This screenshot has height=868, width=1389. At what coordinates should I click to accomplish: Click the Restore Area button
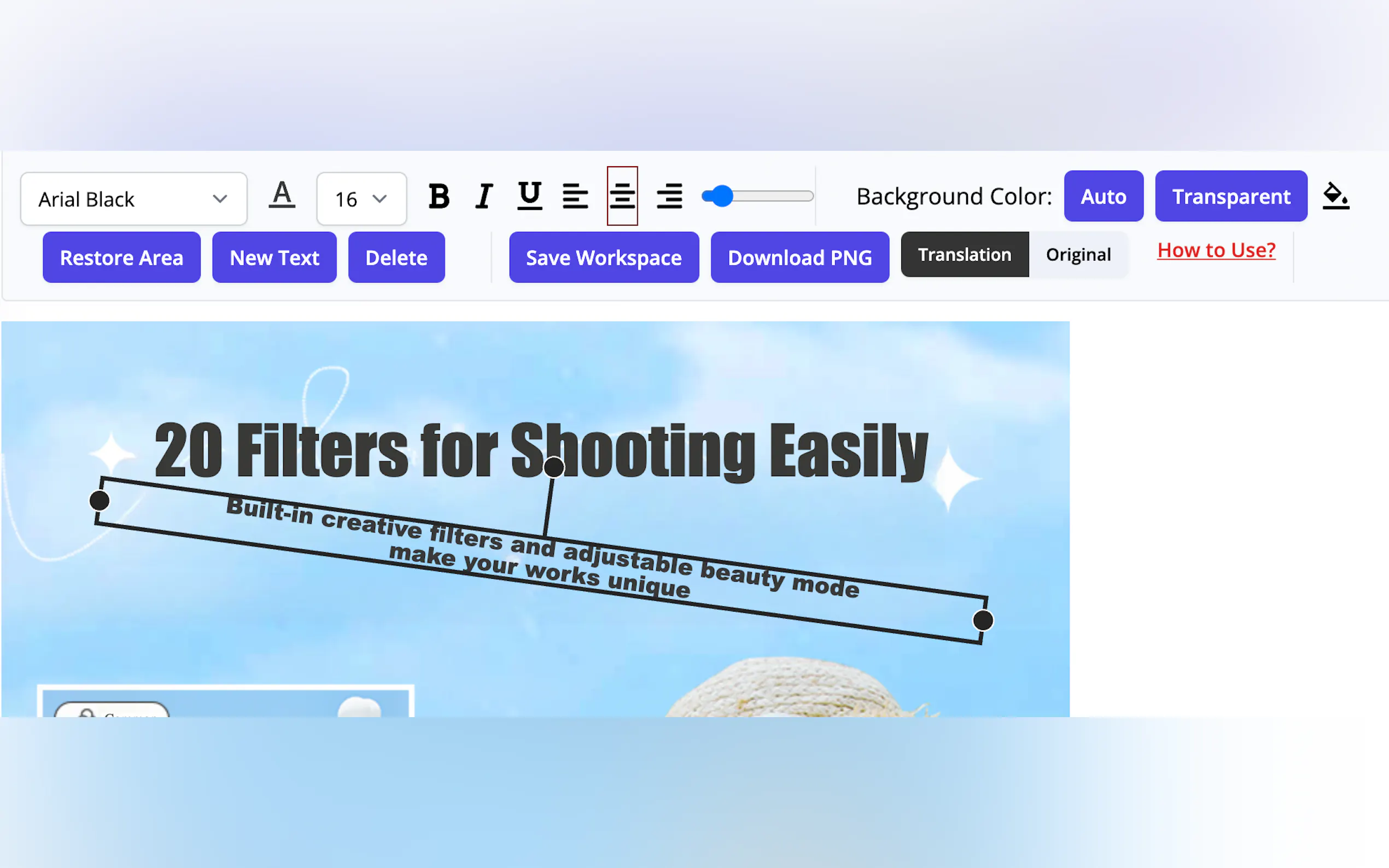(122, 258)
